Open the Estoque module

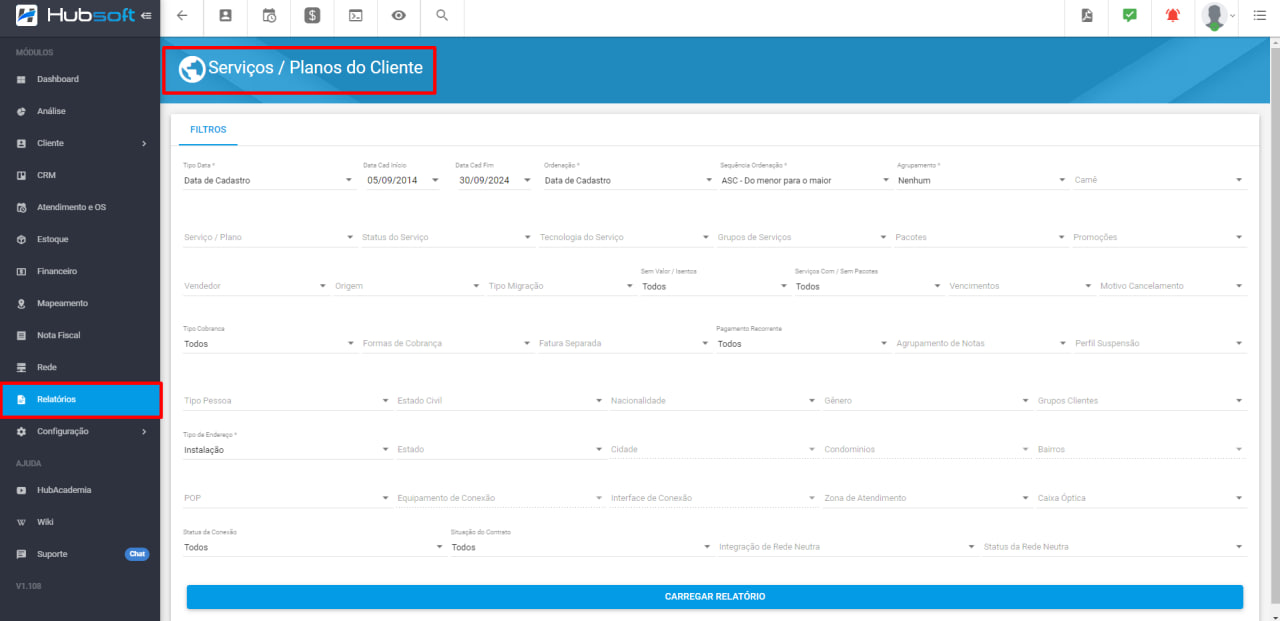(80, 239)
